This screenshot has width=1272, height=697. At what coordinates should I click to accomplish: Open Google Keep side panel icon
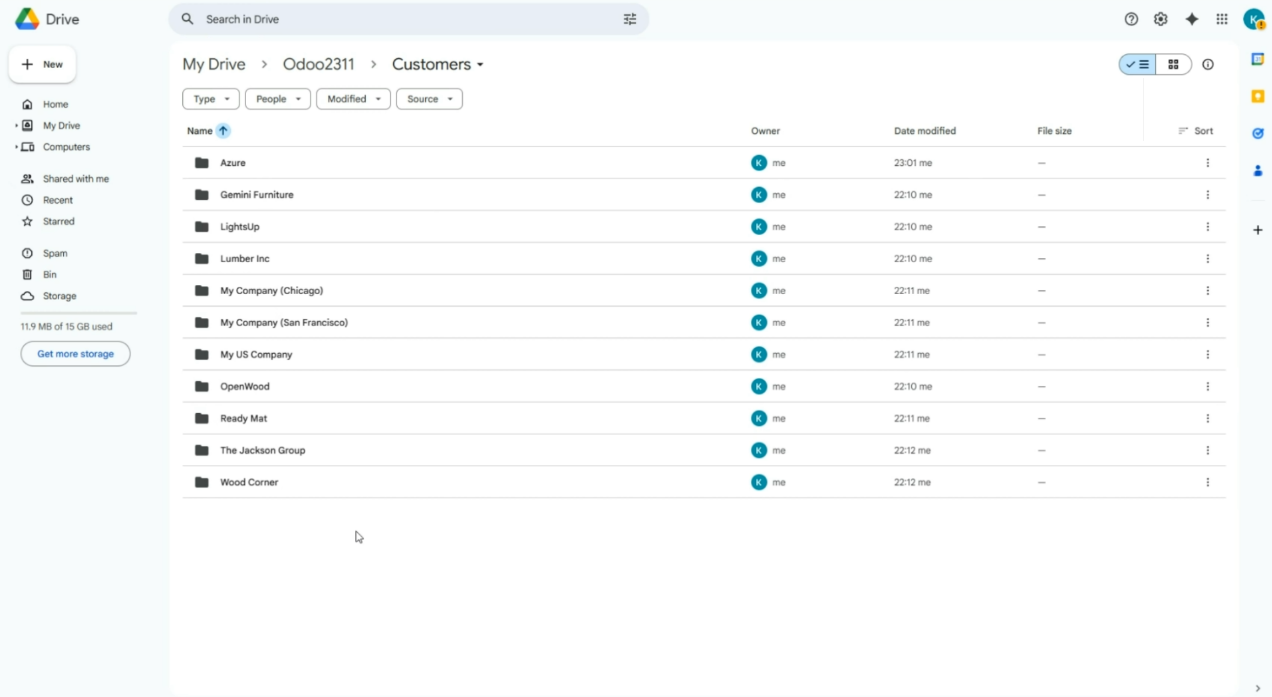[x=1258, y=97]
